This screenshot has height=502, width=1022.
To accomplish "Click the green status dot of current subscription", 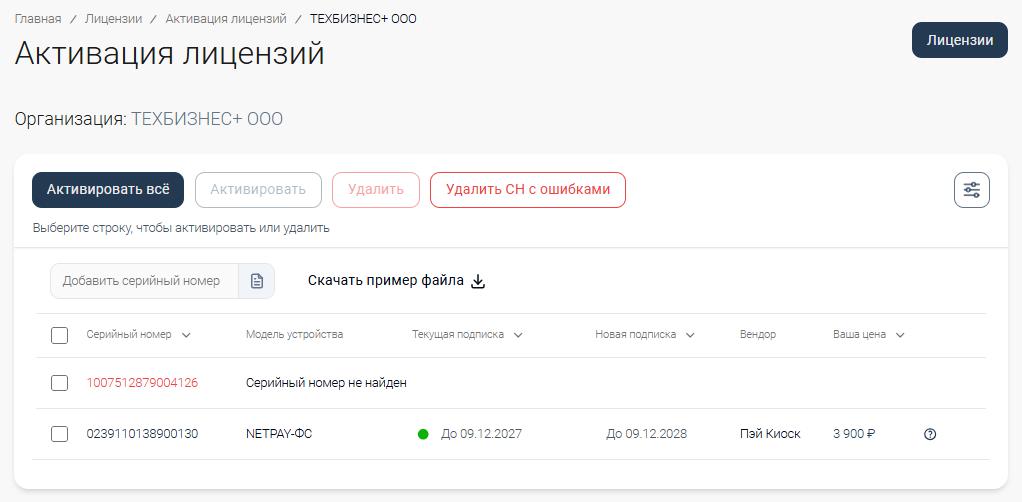I will [x=423, y=434].
